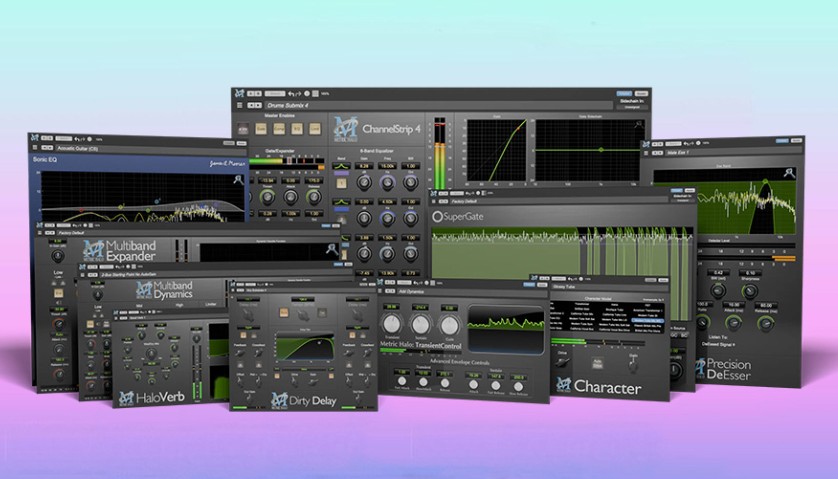This screenshot has height=479, width=838.
Task: Click EQ band 2 frequency value 4.50k
Action: [387, 202]
